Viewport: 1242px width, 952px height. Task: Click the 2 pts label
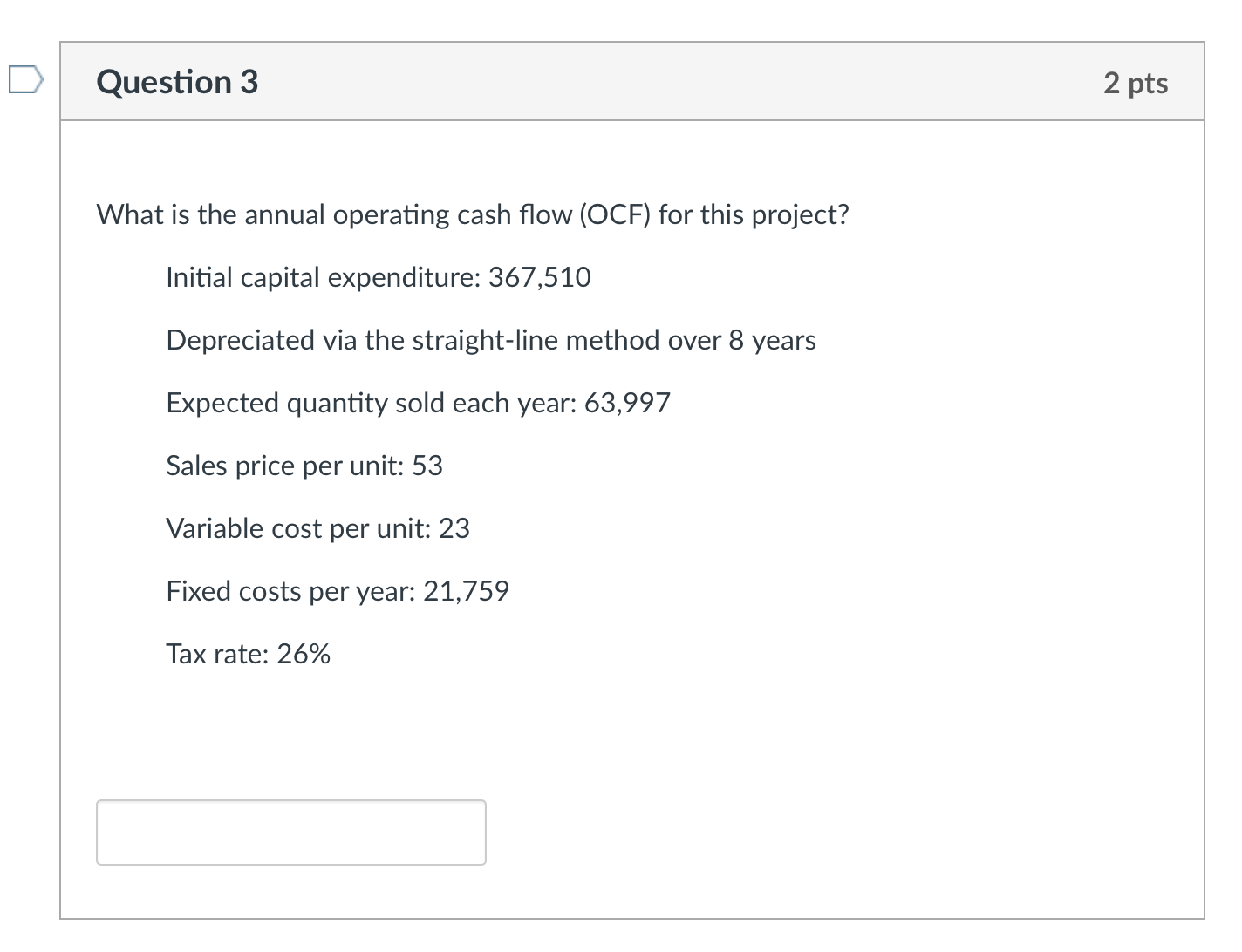coord(1136,83)
